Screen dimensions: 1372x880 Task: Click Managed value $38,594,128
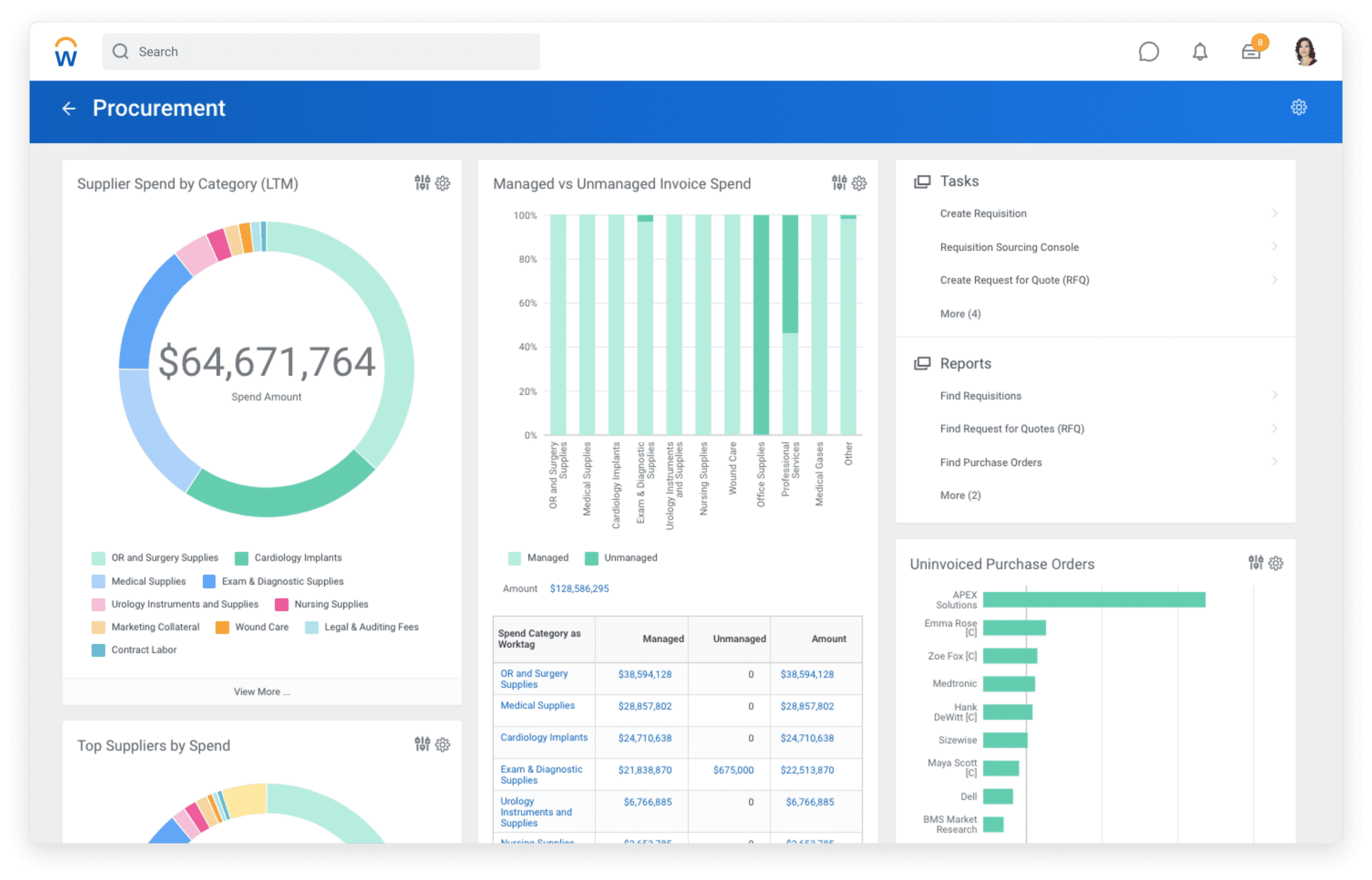click(x=645, y=674)
